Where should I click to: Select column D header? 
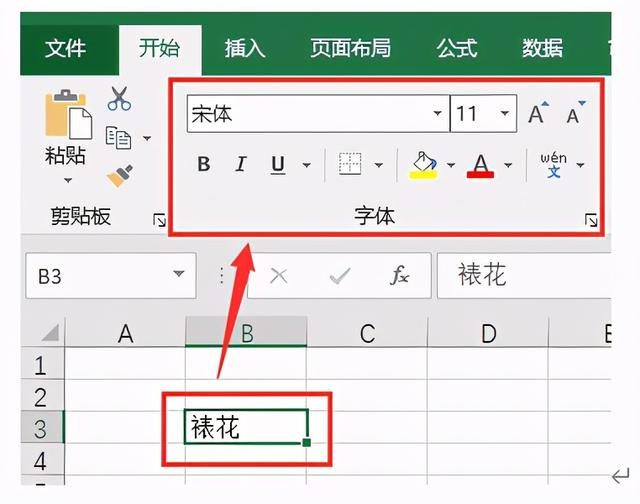click(x=488, y=333)
